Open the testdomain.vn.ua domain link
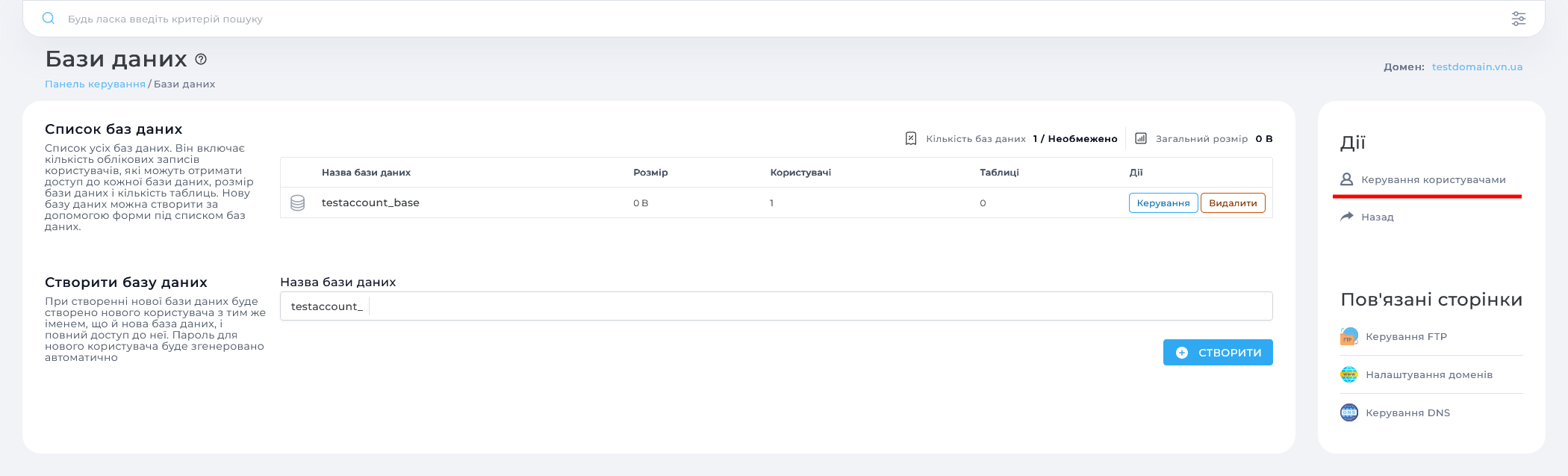Screen dimensions: 1568x476 tap(1477, 67)
